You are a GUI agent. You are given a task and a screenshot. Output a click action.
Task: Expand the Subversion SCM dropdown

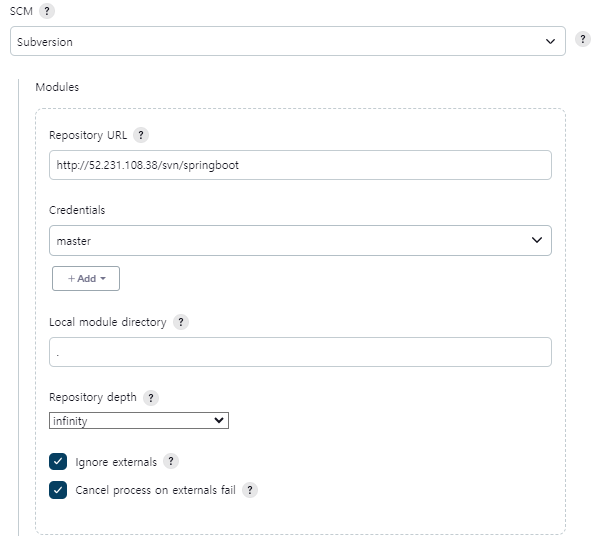(288, 41)
